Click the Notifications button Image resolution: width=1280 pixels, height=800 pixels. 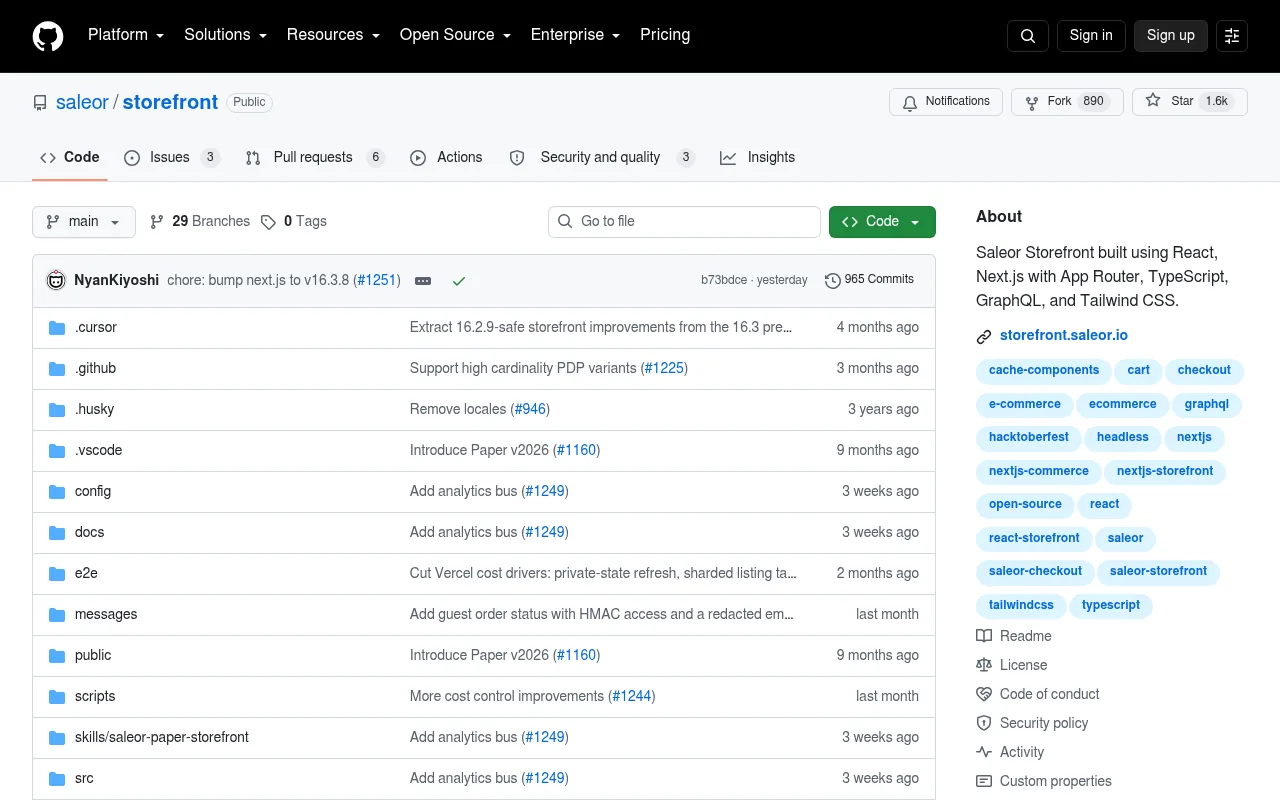coord(946,102)
